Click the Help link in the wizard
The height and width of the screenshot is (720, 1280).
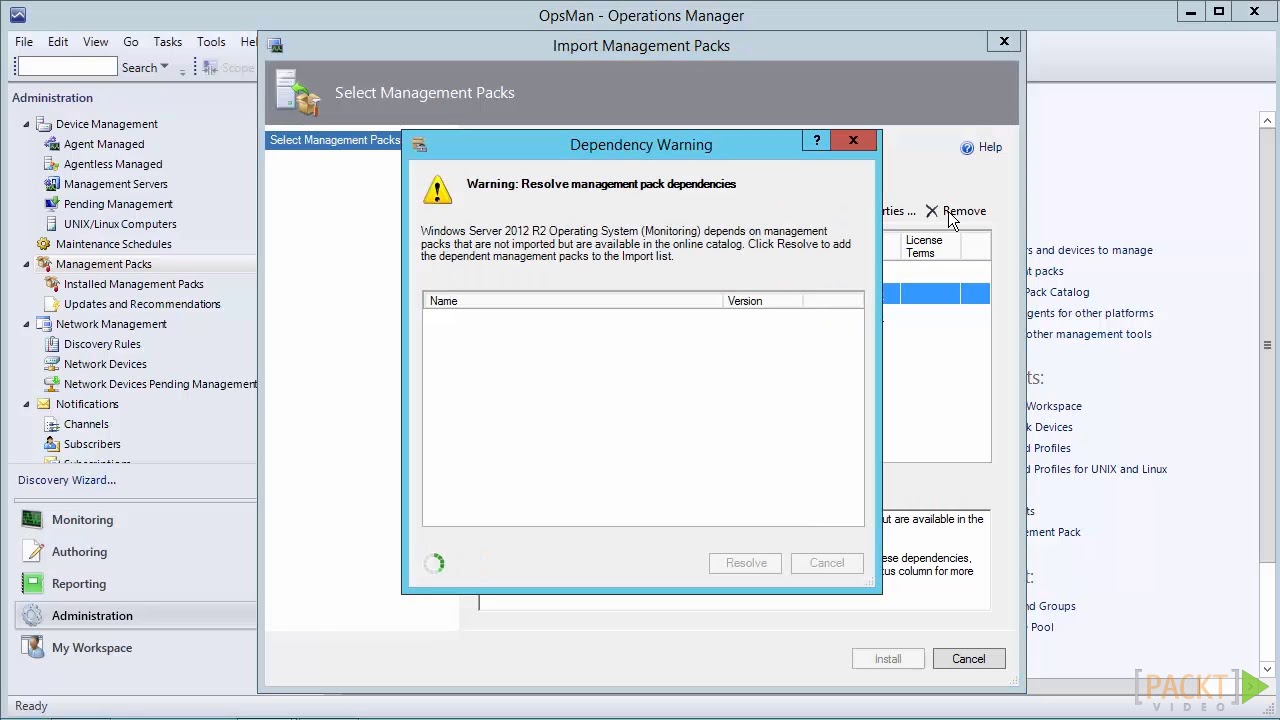pyautogui.click(x=990, y=147)
